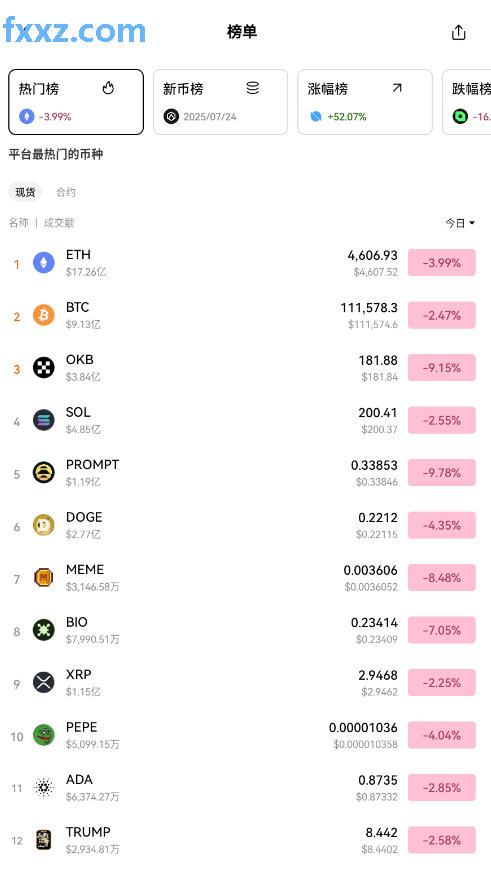Switch to the 合约 contracts toggle
Screen dimensions: 491x873
click(66, 192)
